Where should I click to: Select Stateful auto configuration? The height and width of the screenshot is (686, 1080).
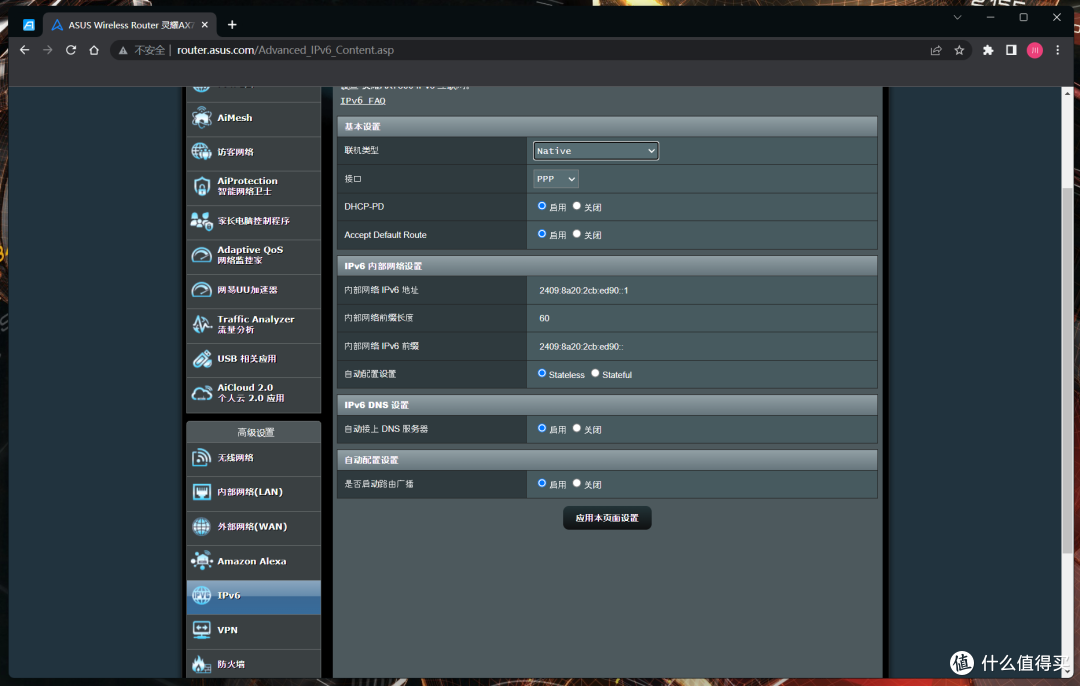click(x=595, y=373)
